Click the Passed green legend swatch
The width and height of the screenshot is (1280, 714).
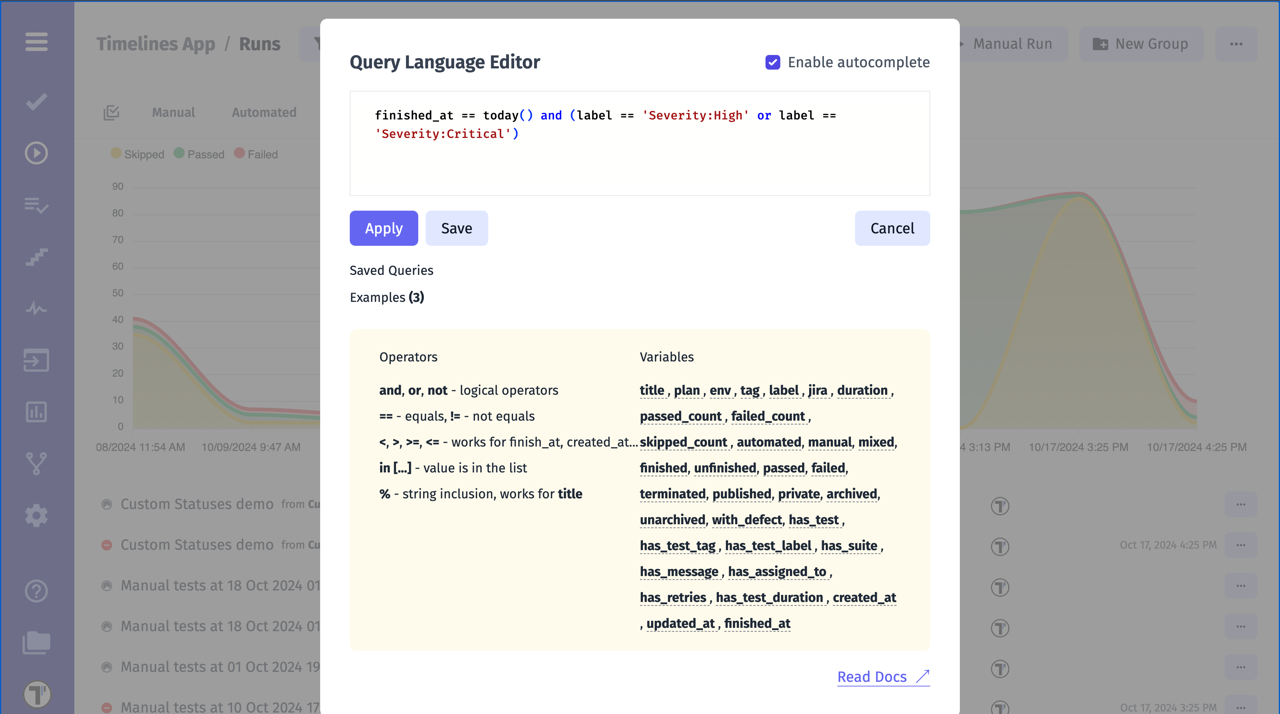click(180, 154)
